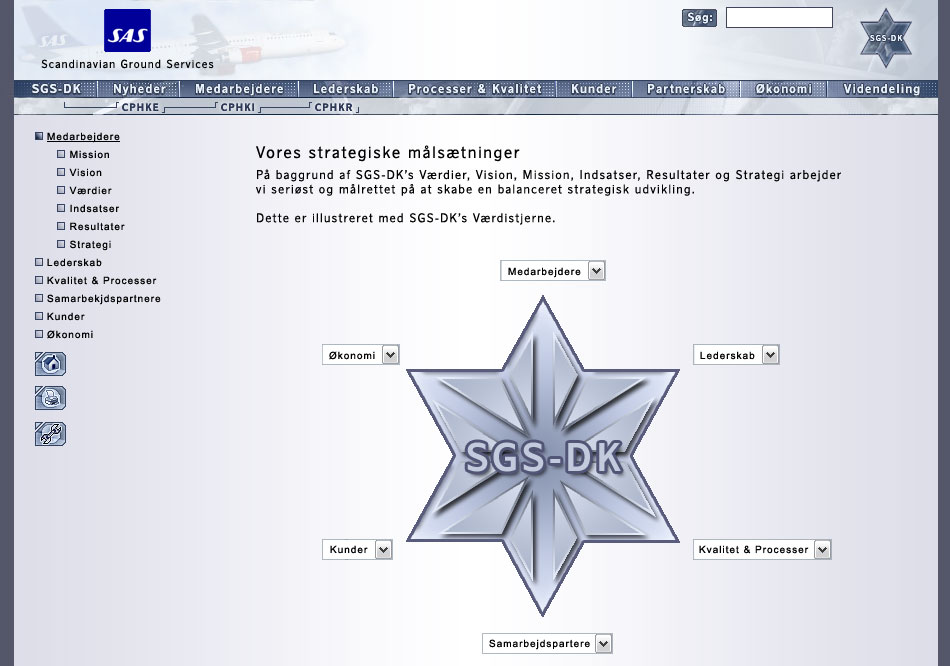Open the underlined Medarbejdere link in the sidebar
This screenshot has height=666, width=950.
tap(83, 137)
